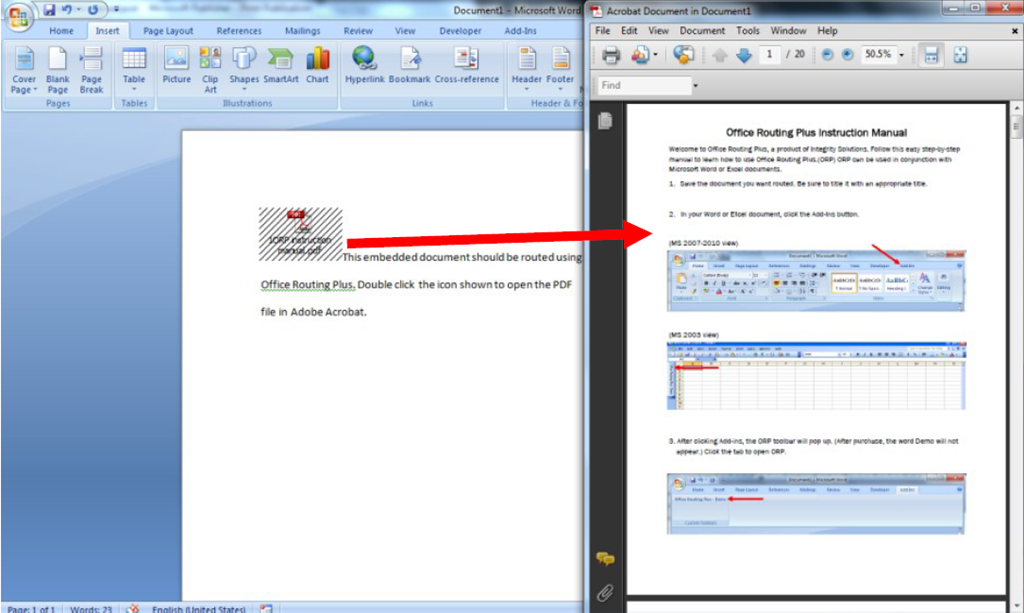Insert a Page Break
This screenshot has width=1024, height=613.
click(91, 70)
